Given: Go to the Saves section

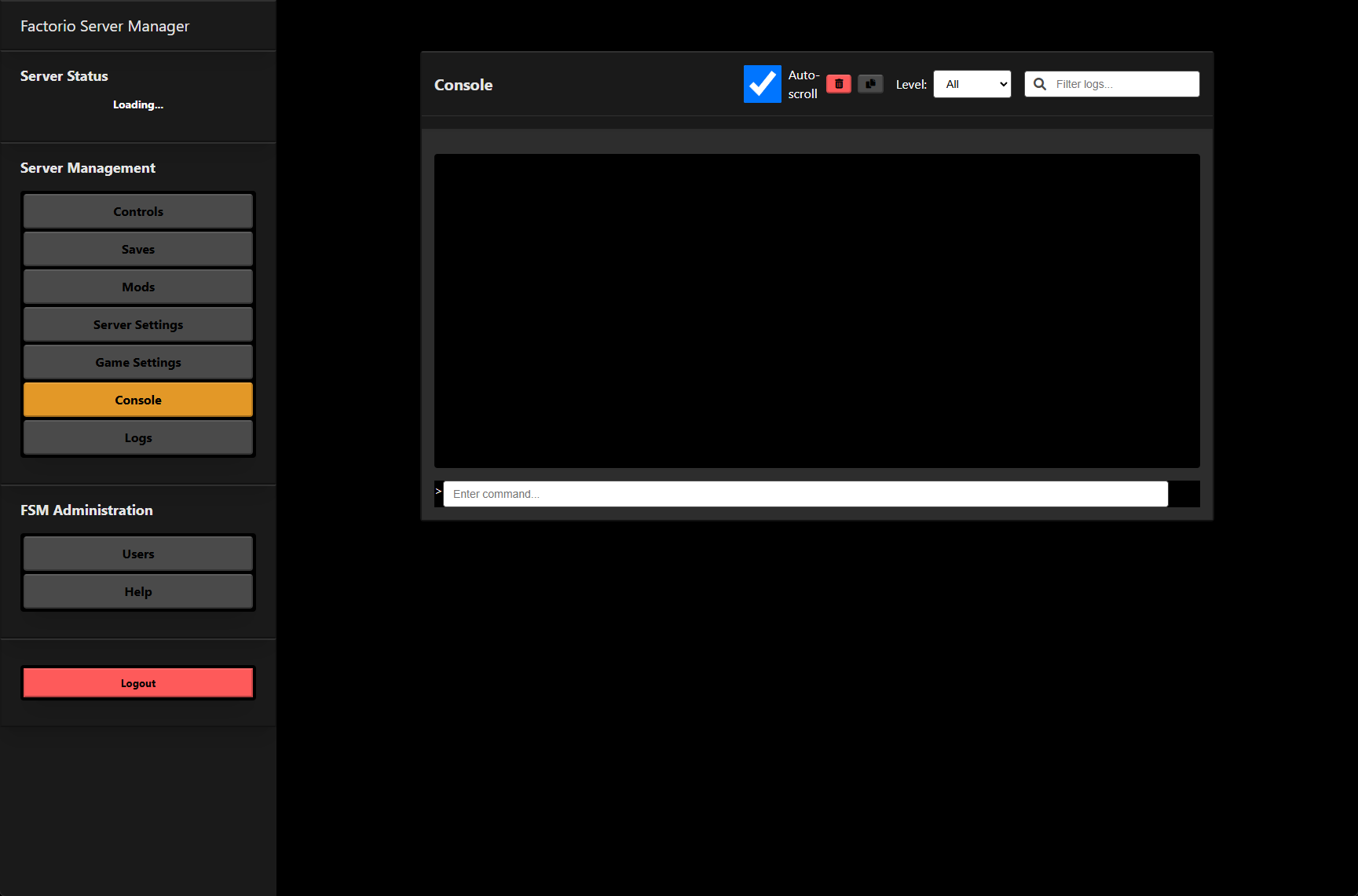Looking at the screenshot, I should (x=138, y=249).
